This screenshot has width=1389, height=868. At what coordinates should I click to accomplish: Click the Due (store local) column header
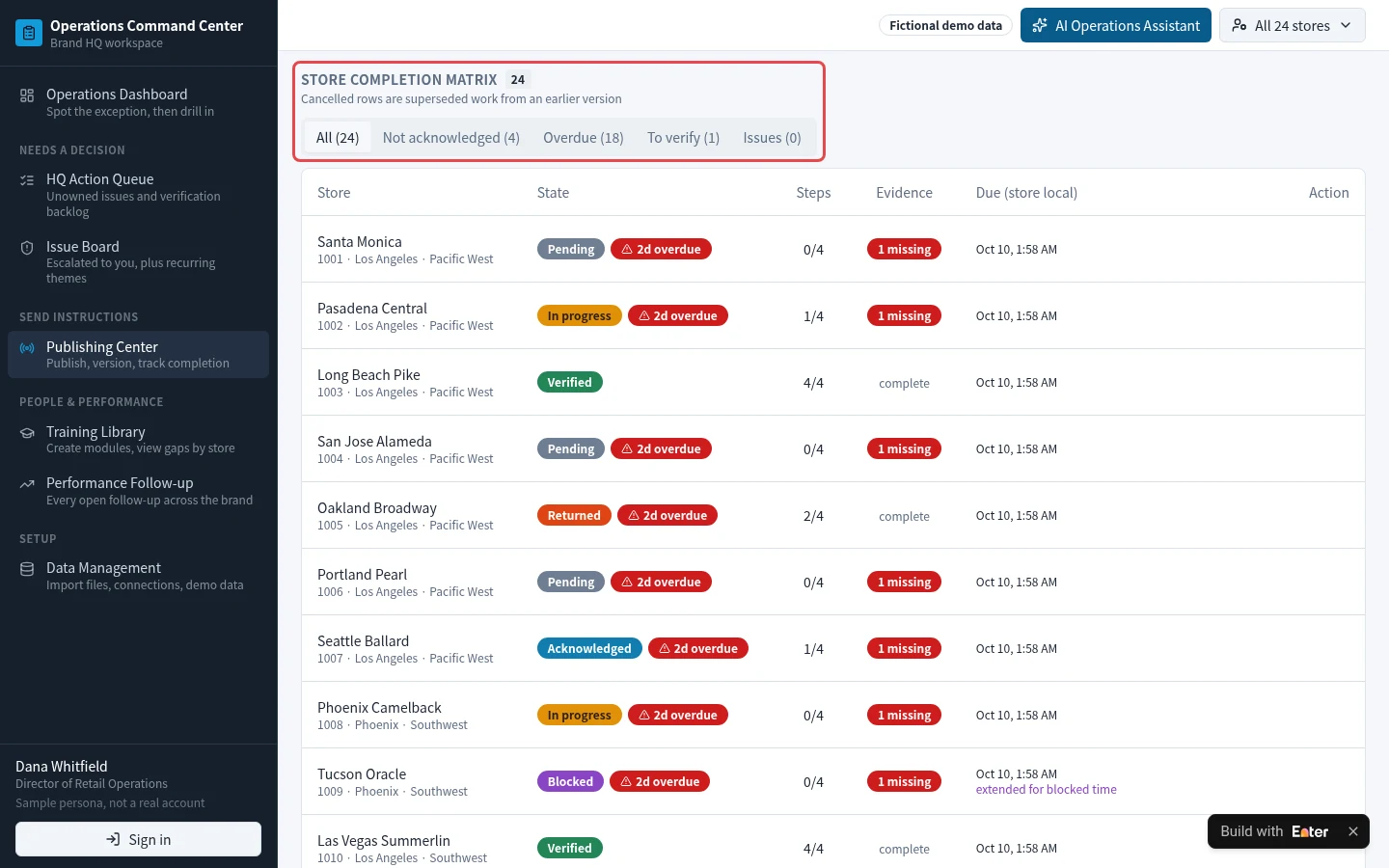point(1026,193)
